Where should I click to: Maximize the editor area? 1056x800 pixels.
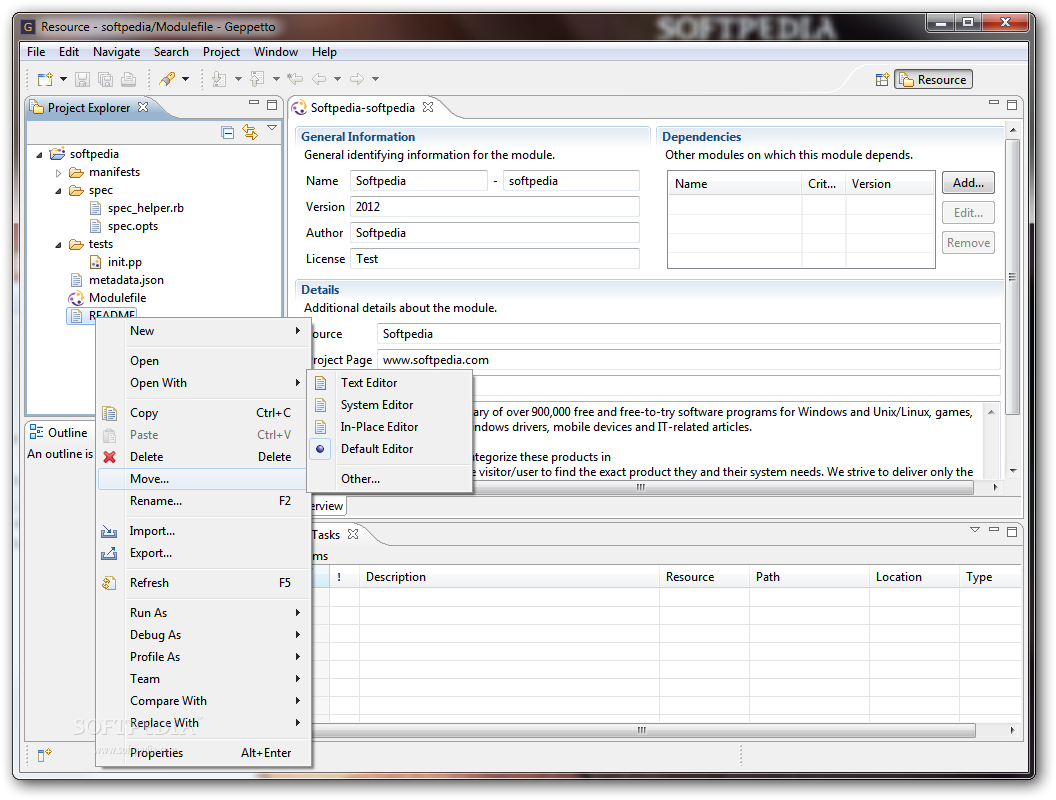1012,104
